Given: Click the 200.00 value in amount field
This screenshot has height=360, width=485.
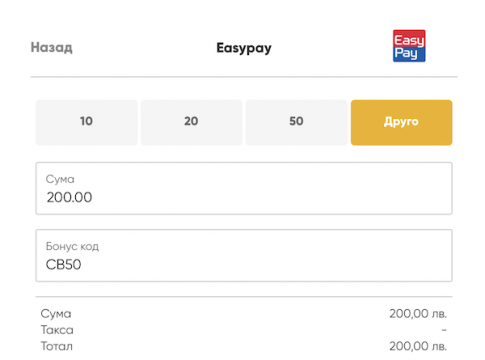Looking at the screenshot, I should (69, 197).
